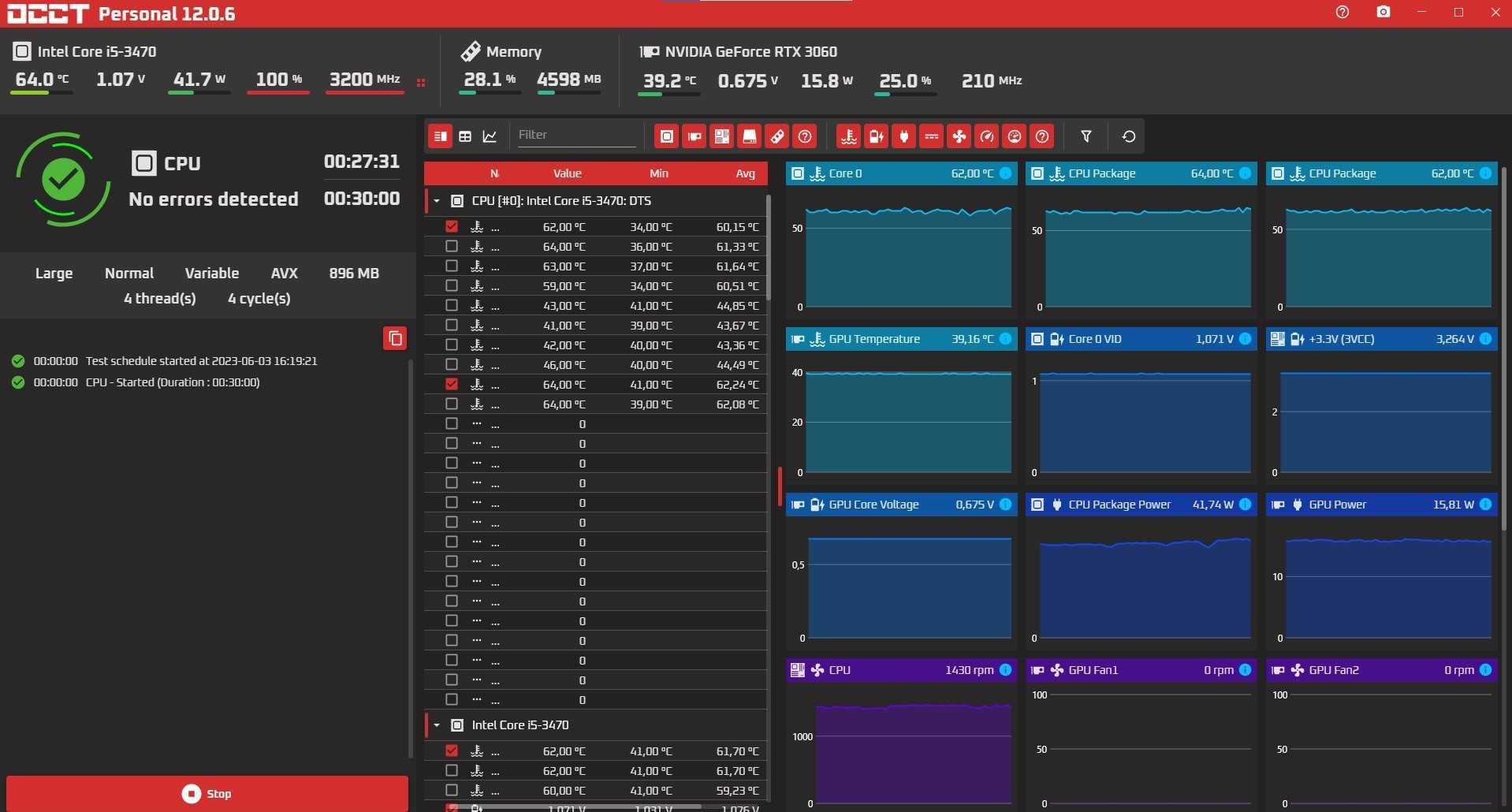Image resolution: width=1512 pixels, height=812 pixels.
Task: Open info for +3.3V (3VCC) graph
Action: (1485, 339)
